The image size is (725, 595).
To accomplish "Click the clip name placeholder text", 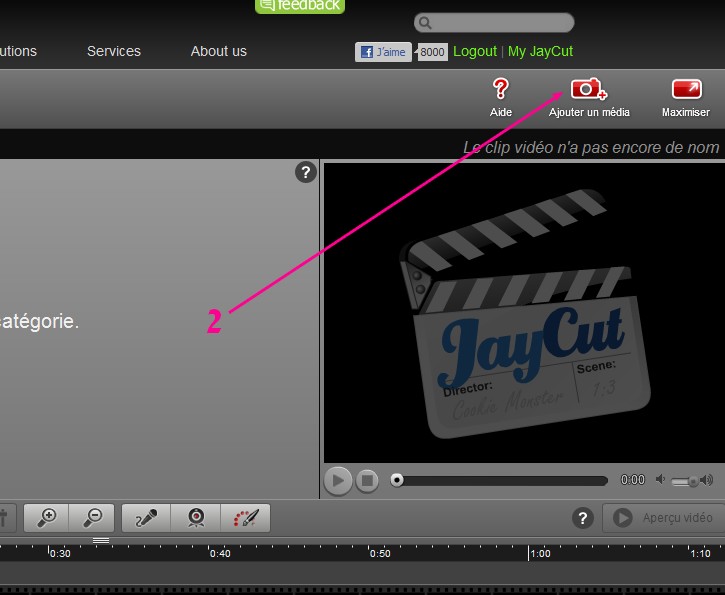I will click(x=591, y=147).
